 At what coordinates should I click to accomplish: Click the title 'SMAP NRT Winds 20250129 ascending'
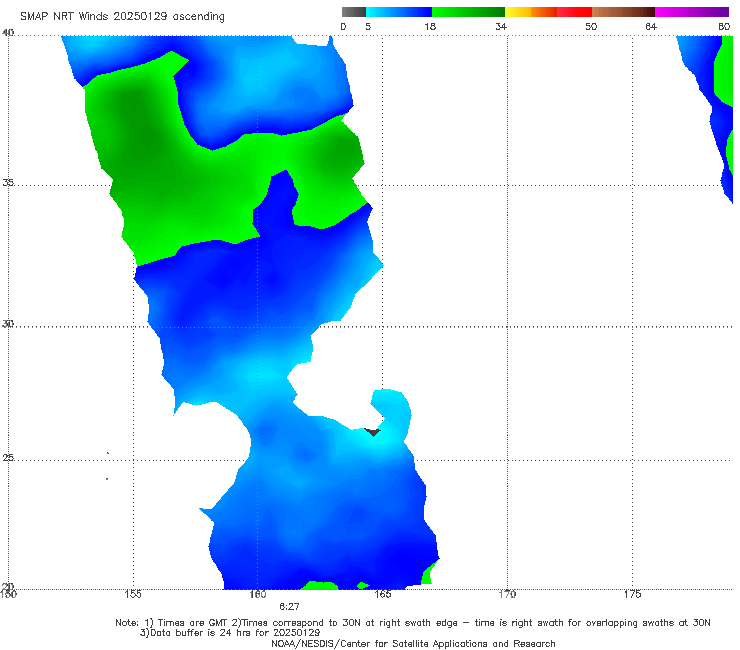click(122, 16)
